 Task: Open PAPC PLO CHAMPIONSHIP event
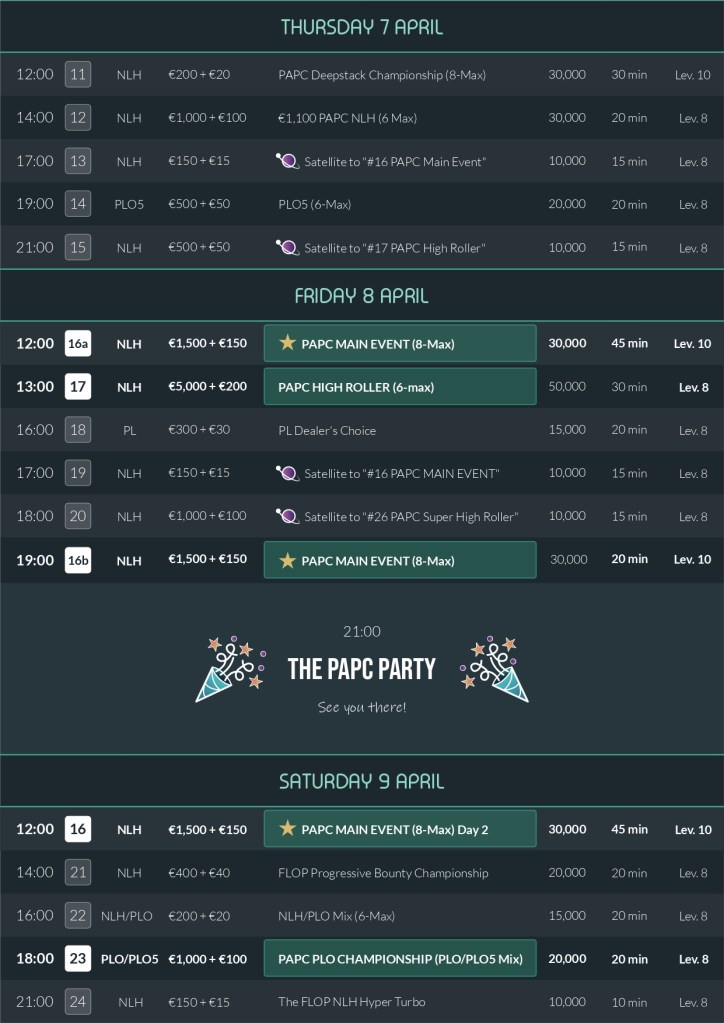point(399,958)
